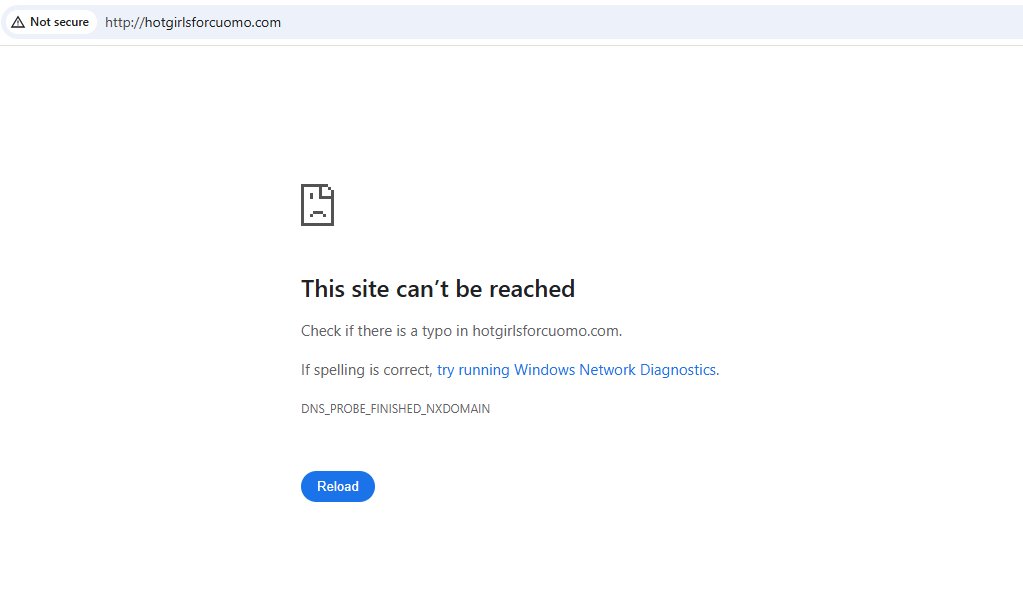Click the sad page error icon
The height and width of the screenshot is (612, 1023).
coord(317,205)
